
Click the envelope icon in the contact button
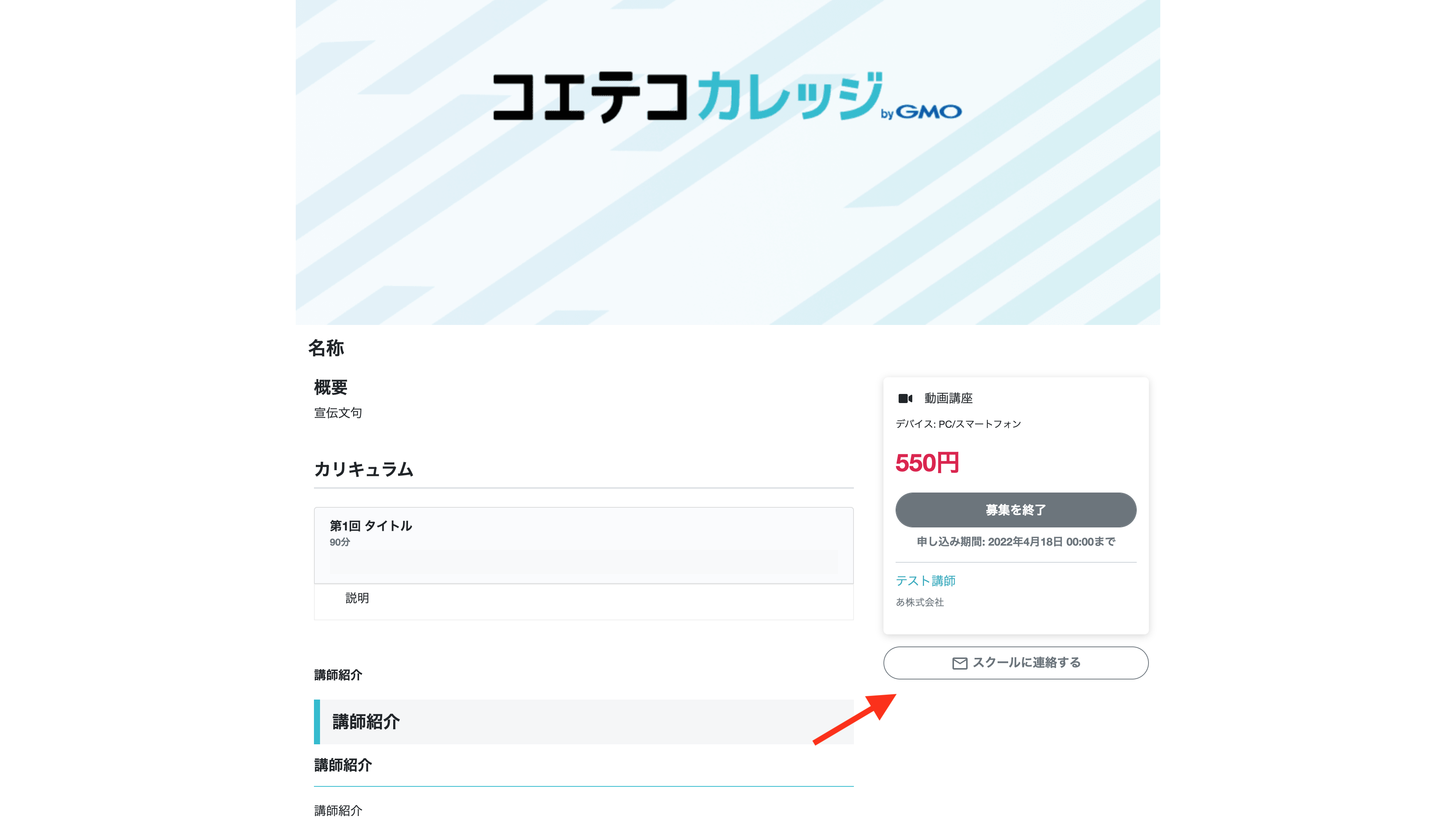[960, 663]
